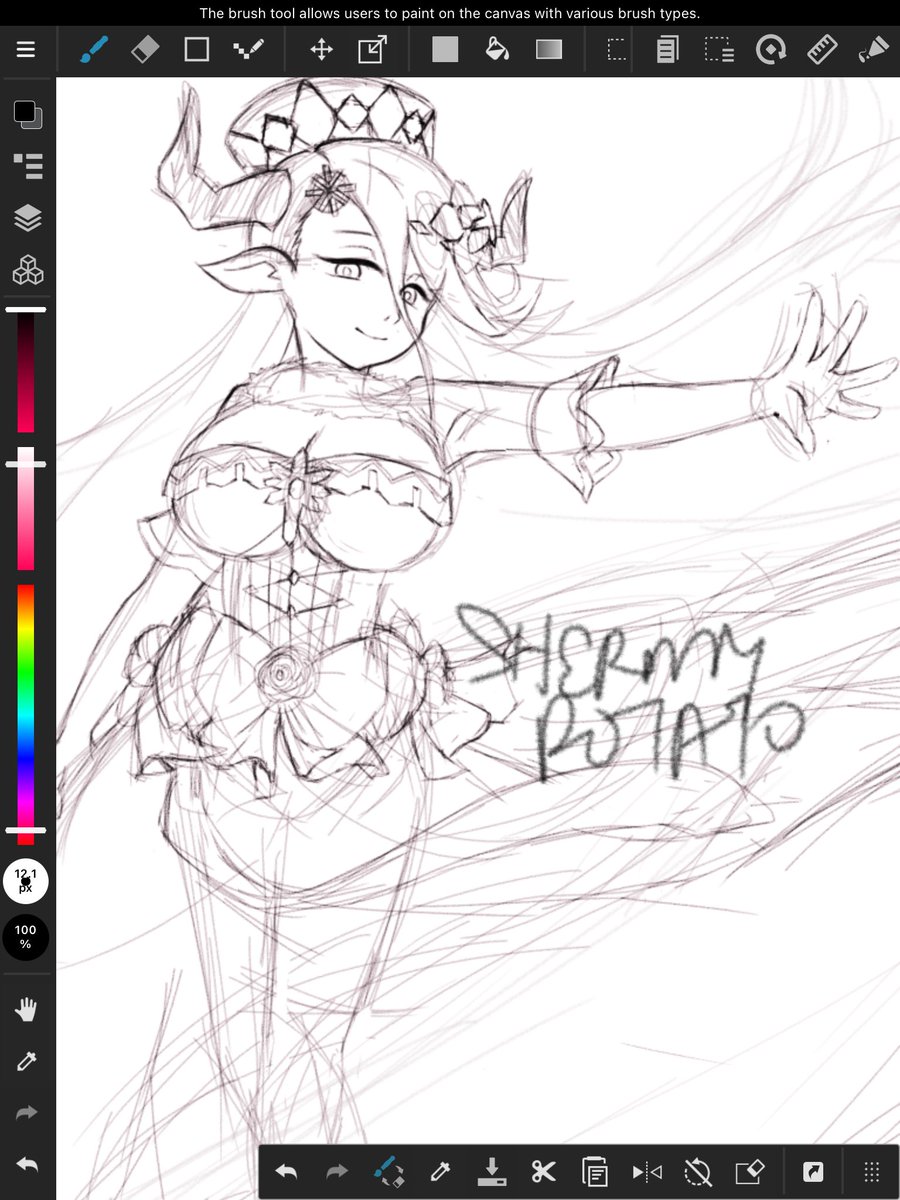The height and width of the screenshot is (1200, 900).
Task: Select the Gradient tool
Action: [549, 49]
